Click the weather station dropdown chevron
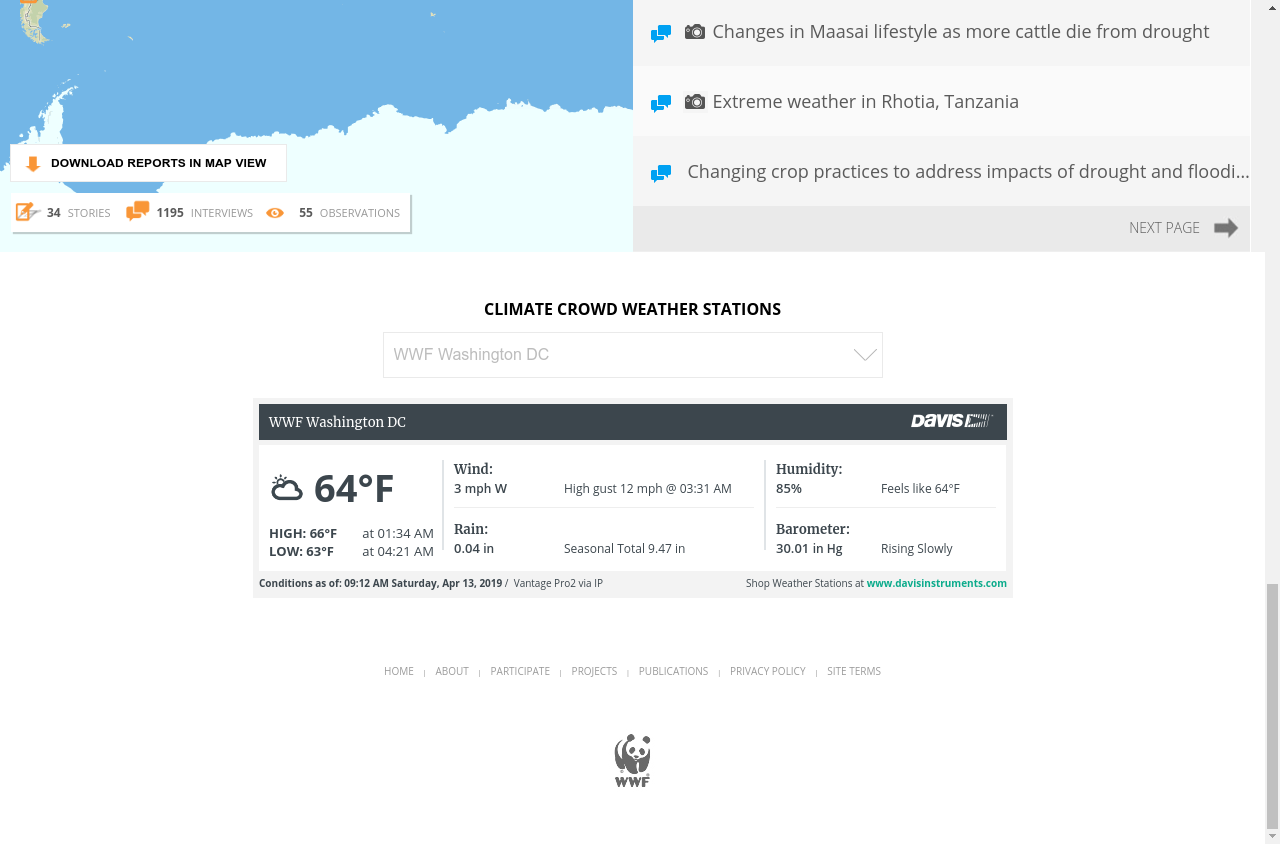The width and height of the screenshot is (1280, 844). click(x=865, y=355)
